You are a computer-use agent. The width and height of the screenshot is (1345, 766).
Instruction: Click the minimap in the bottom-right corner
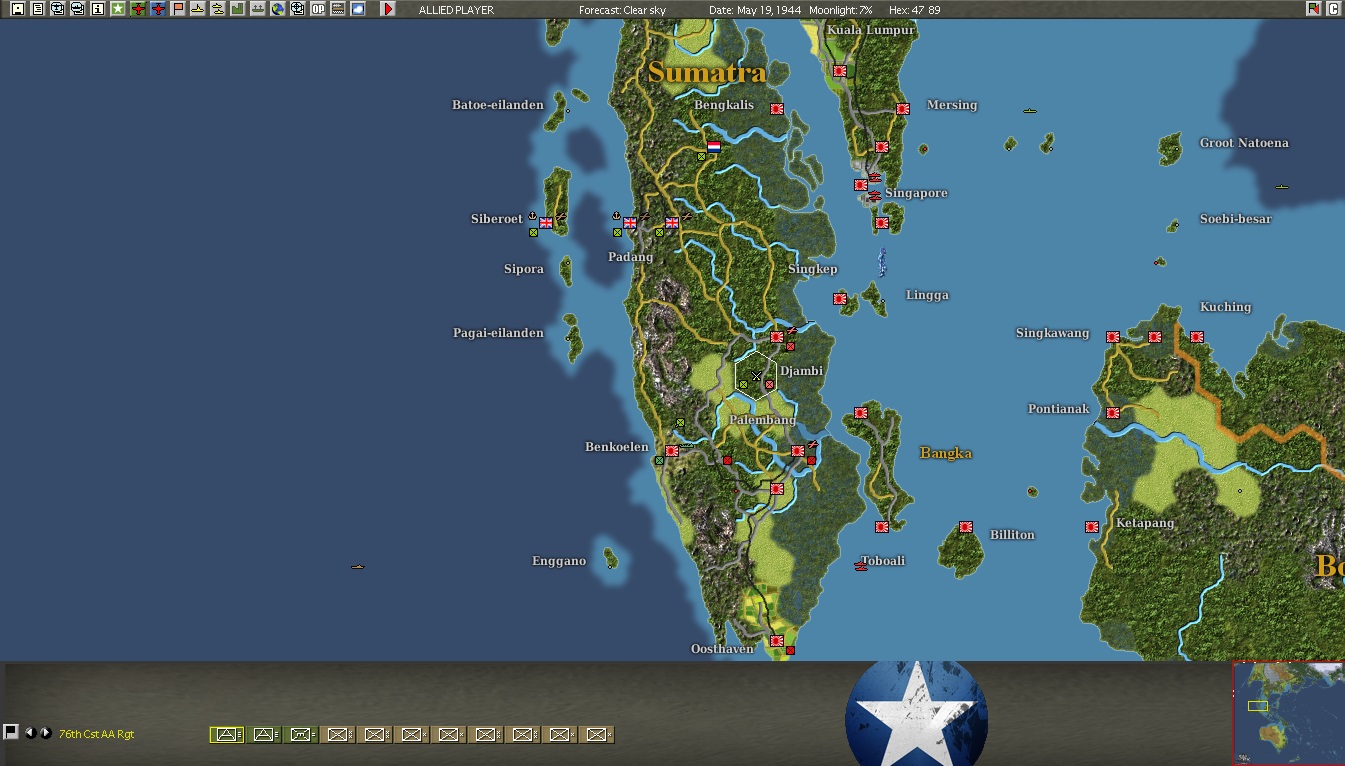(1289, 713)
